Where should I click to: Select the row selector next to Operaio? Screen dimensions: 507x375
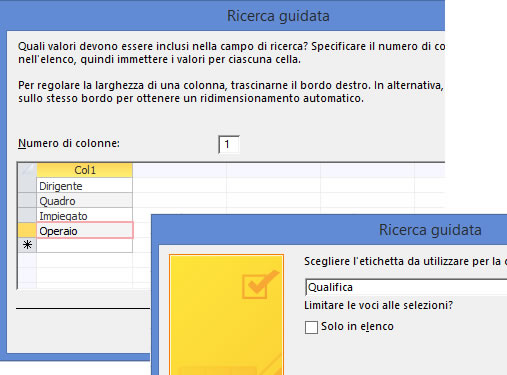coord(27,231)
